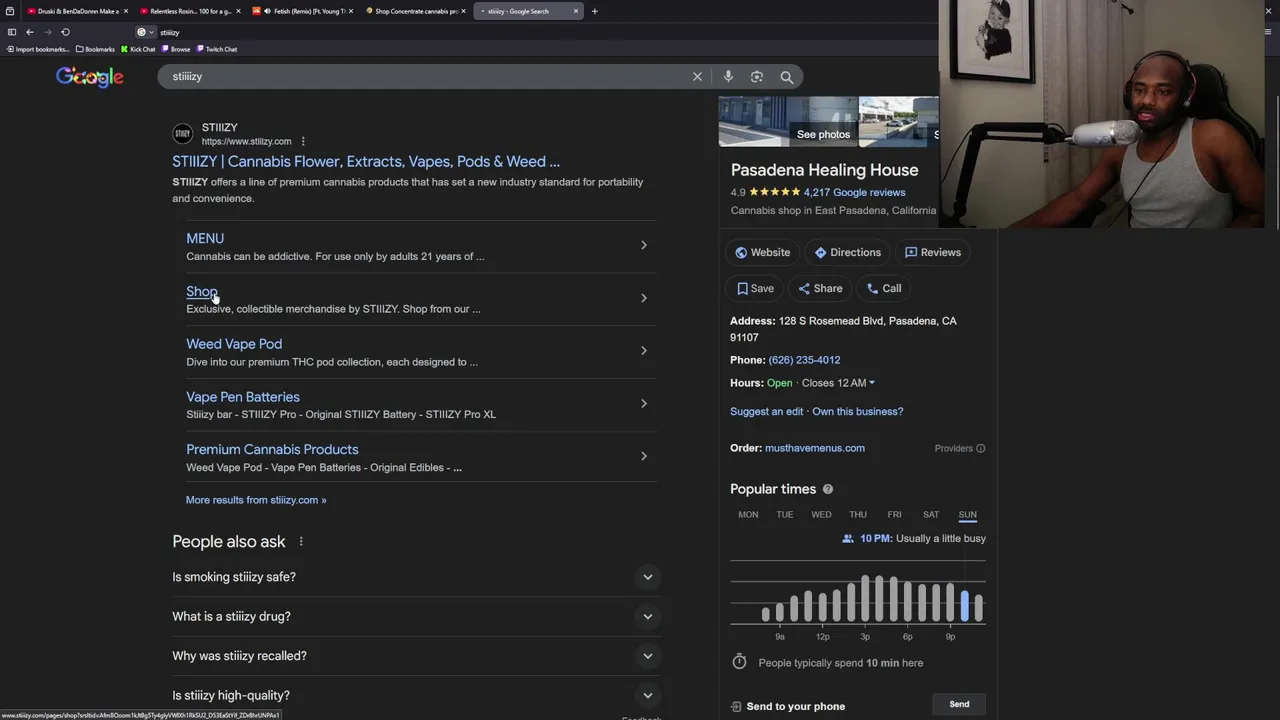Open the STIIIZY result three-dot options
Image resolution: width=1280 pixels, height=720 pixels.
pyautogui.click(x=303, y=141)
